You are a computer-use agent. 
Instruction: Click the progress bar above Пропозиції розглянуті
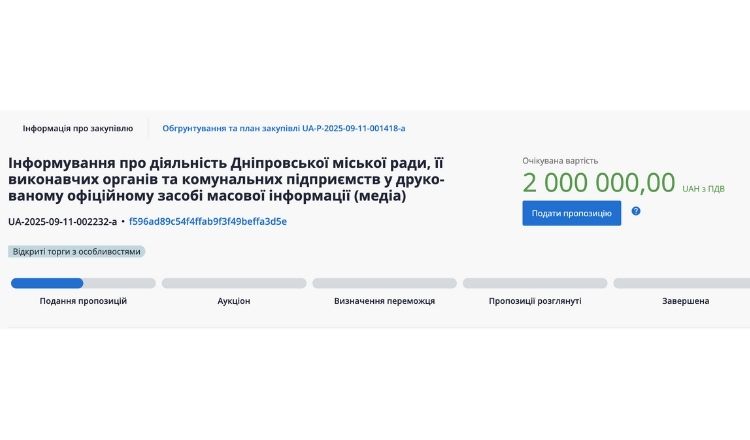535,283
